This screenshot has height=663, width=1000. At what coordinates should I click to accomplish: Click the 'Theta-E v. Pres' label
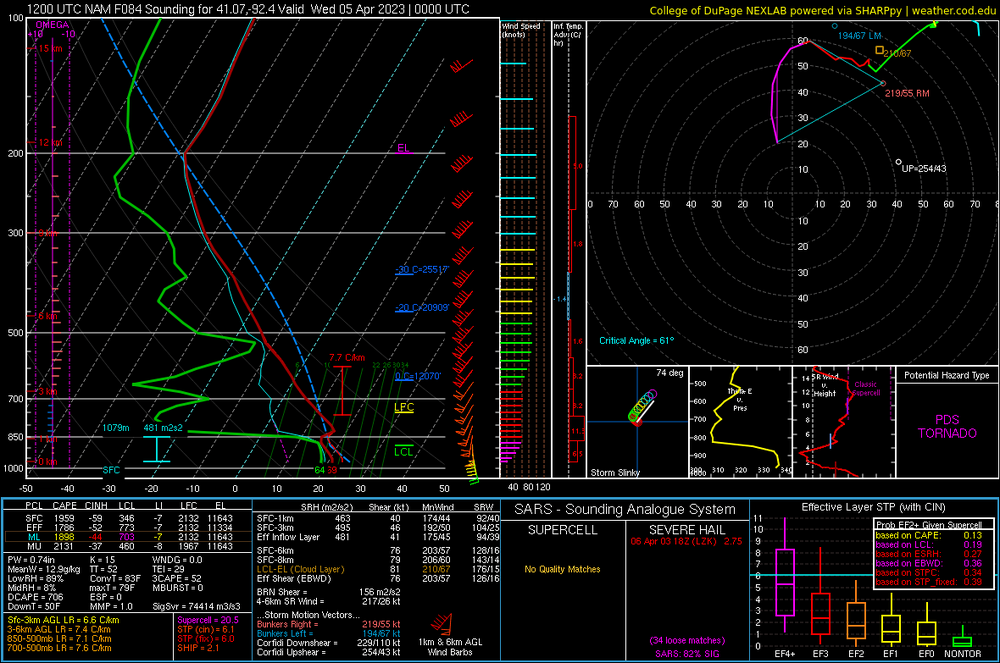(740, 399)
